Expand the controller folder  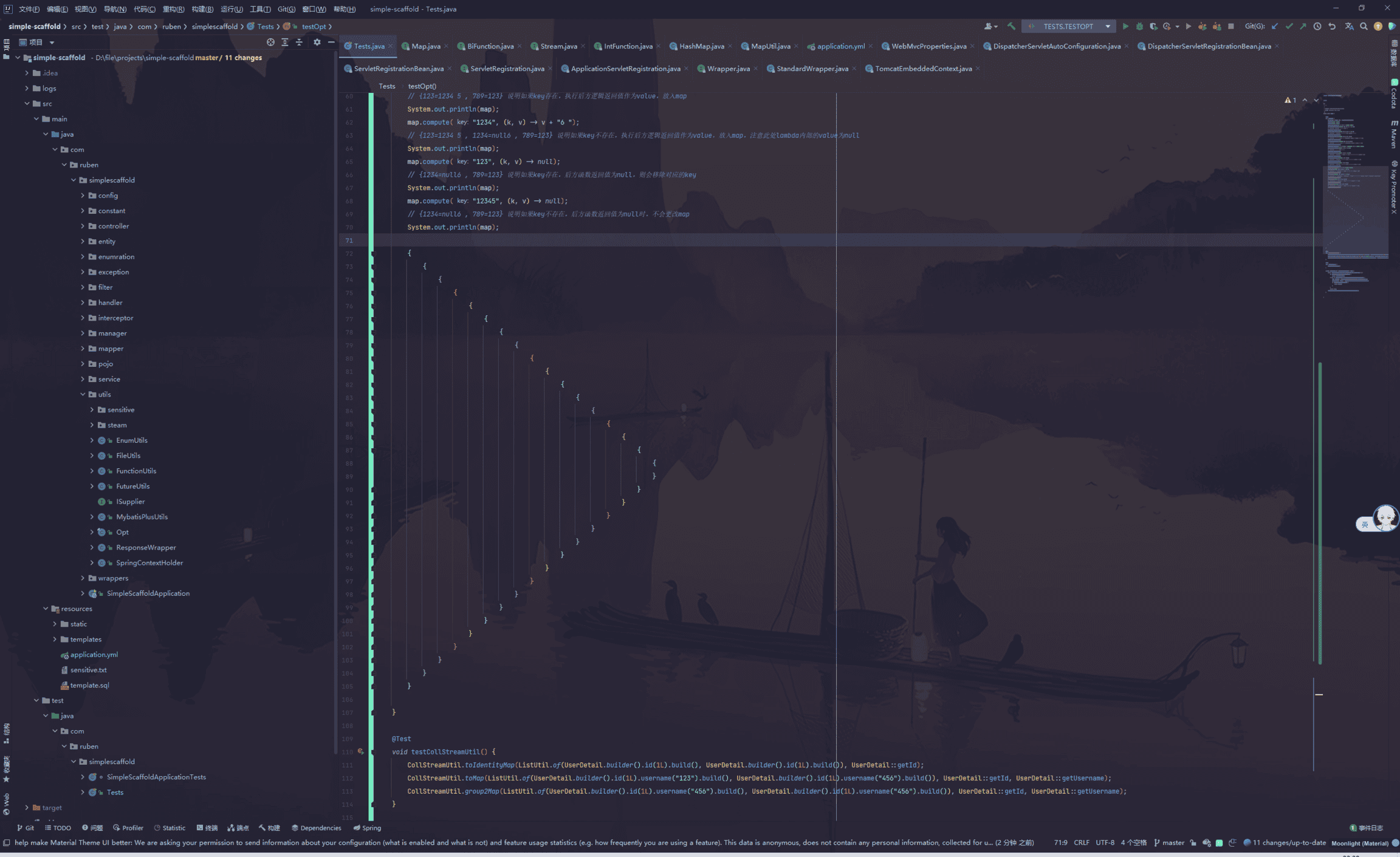click(83, 226)
